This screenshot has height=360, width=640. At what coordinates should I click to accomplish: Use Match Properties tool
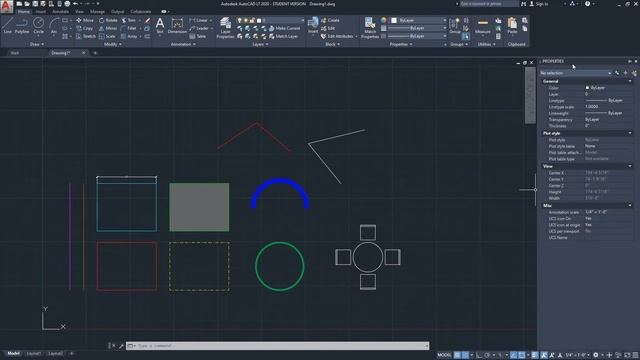click(x=370, y=28)
